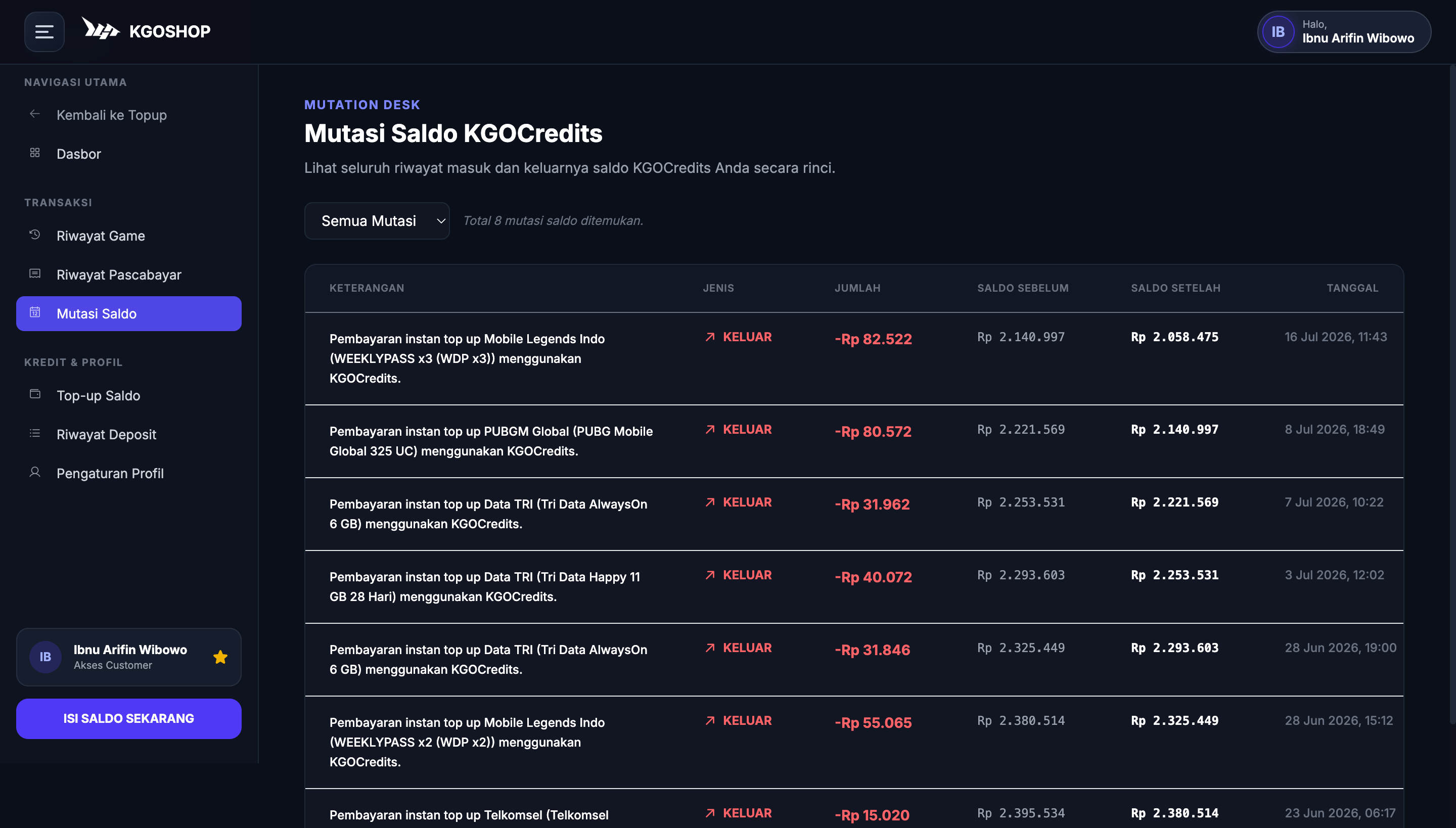Viewport: 1456px width, 828px height.
Task: Click saldo setelah Rp 2.380.514
Action: pyautogui.click(x=1174, y=814)
